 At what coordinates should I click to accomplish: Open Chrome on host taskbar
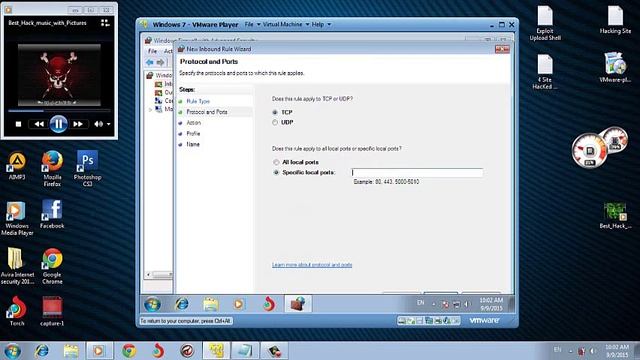coord(129,351)
